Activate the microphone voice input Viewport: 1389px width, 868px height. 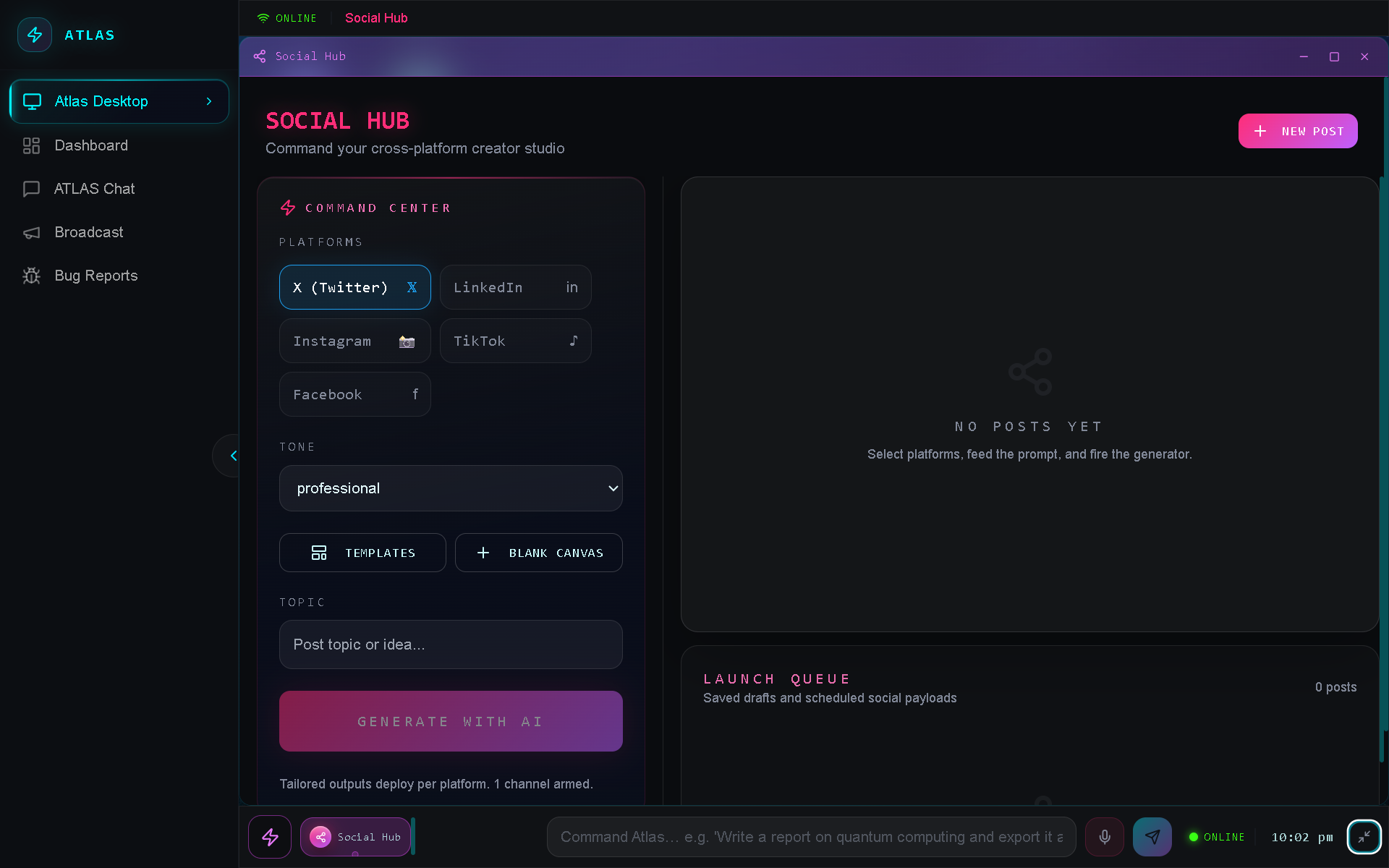click(x=1105, y=837)
